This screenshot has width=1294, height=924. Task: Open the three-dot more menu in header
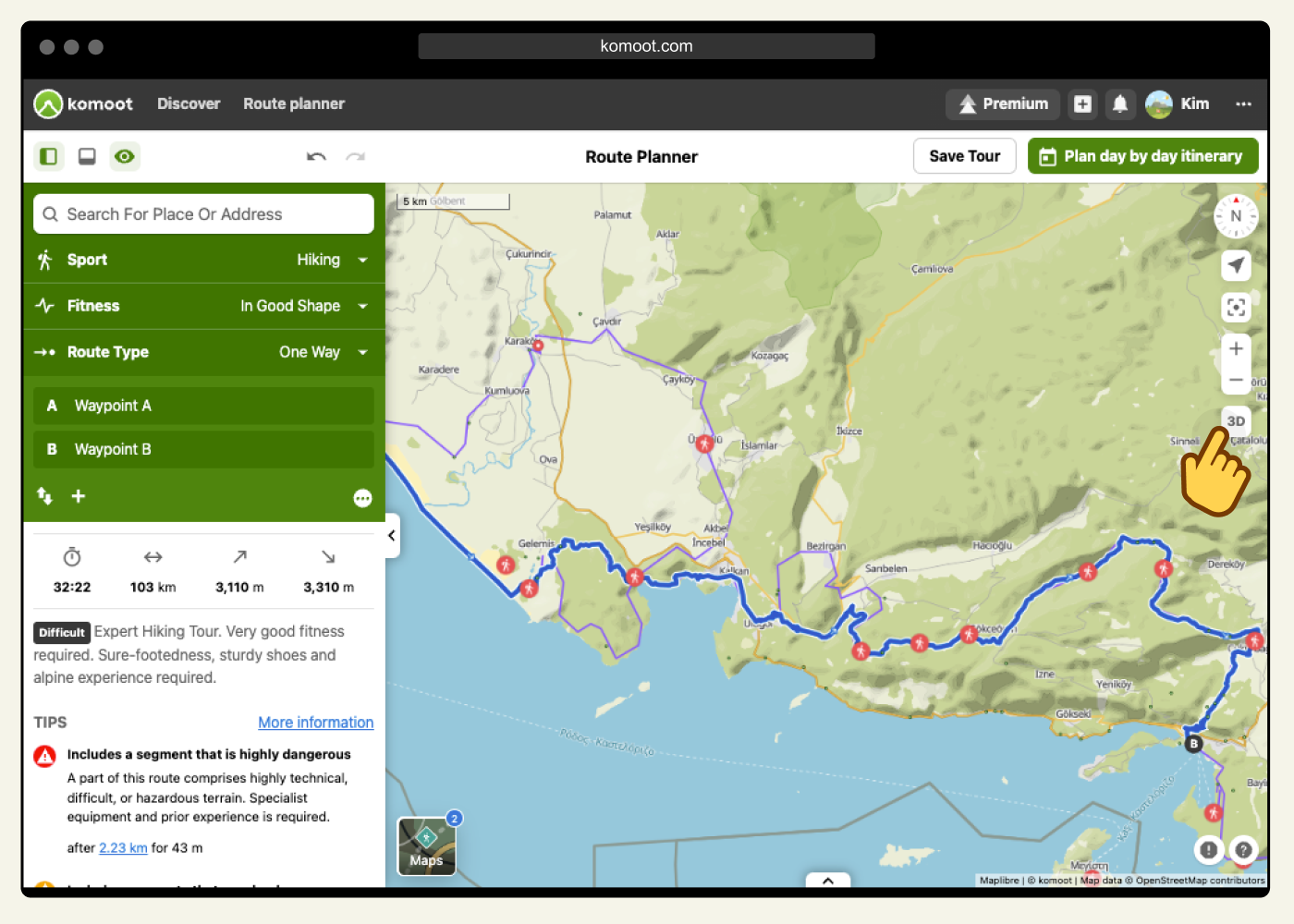[x=1244, y=103]
